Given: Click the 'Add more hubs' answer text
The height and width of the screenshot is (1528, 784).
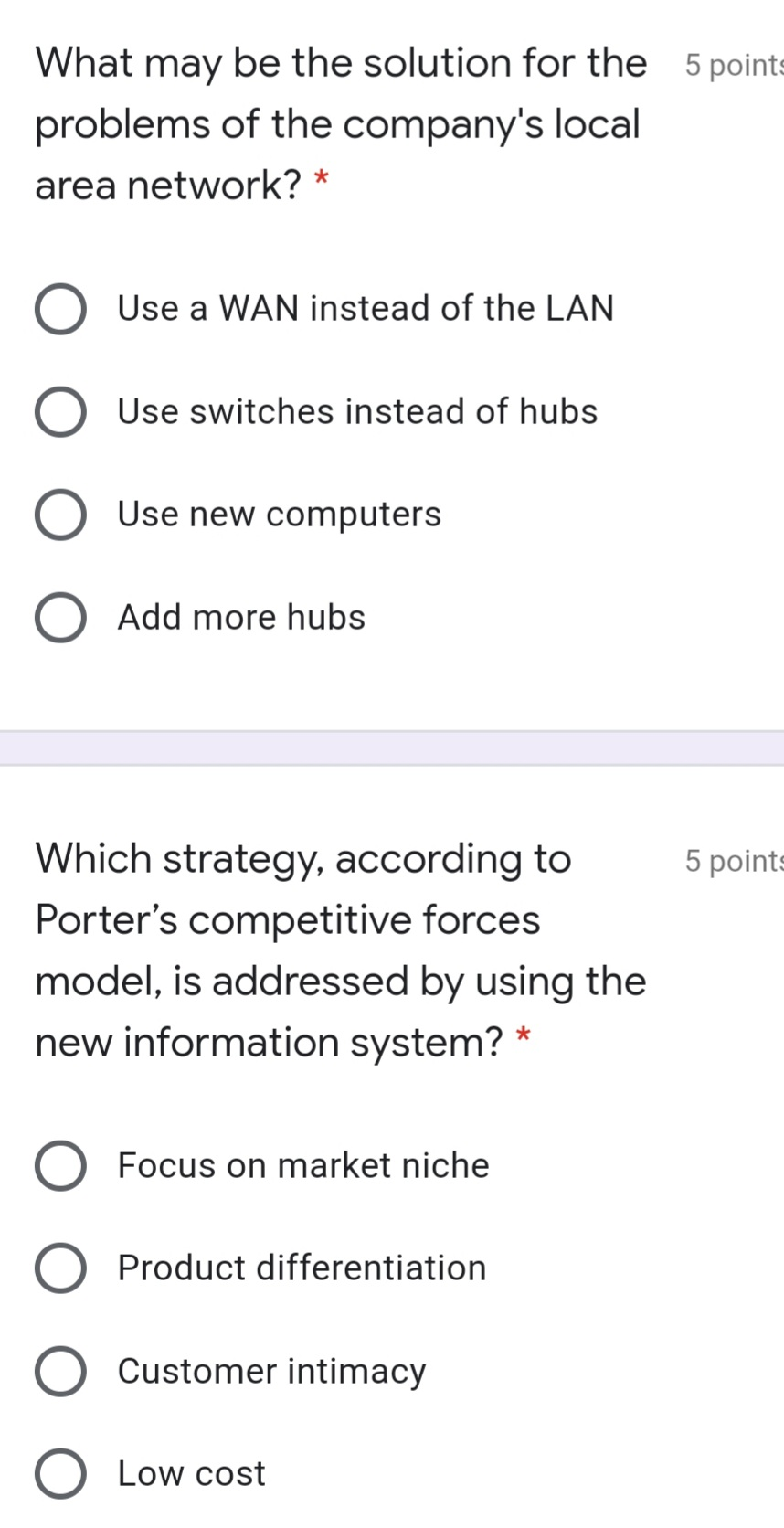Looking at the screenshot, I should tap(240, 617).
